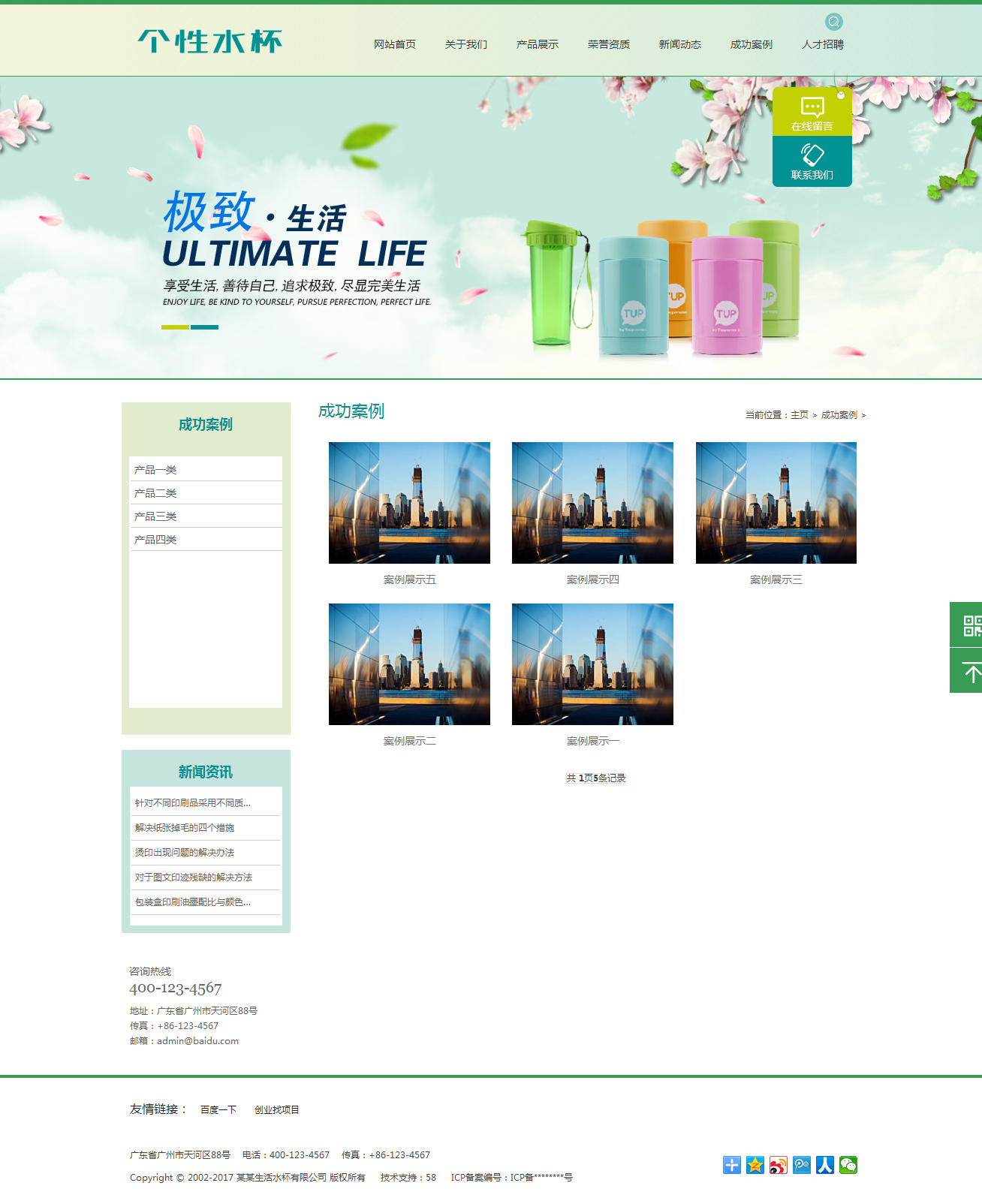
Task: Open the 产品展示 navigation menu item
Action: click(537, 44)
